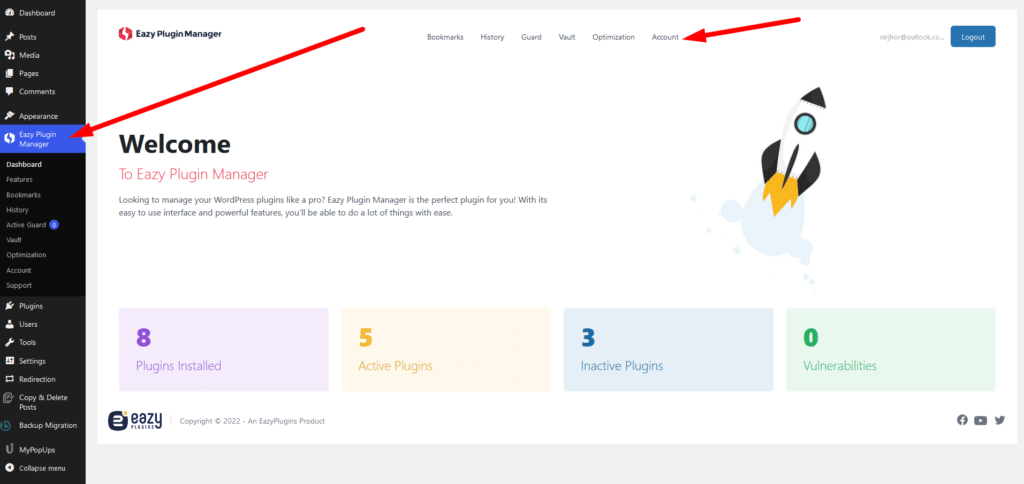This screenshot has width=1024, height=484.
Task: Select History in the sidebar submenu
Action: (17, 210)
